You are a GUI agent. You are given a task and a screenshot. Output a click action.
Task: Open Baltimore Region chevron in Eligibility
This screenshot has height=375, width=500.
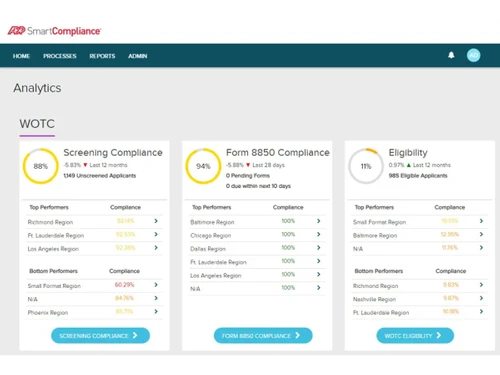[x=481, y=234]
